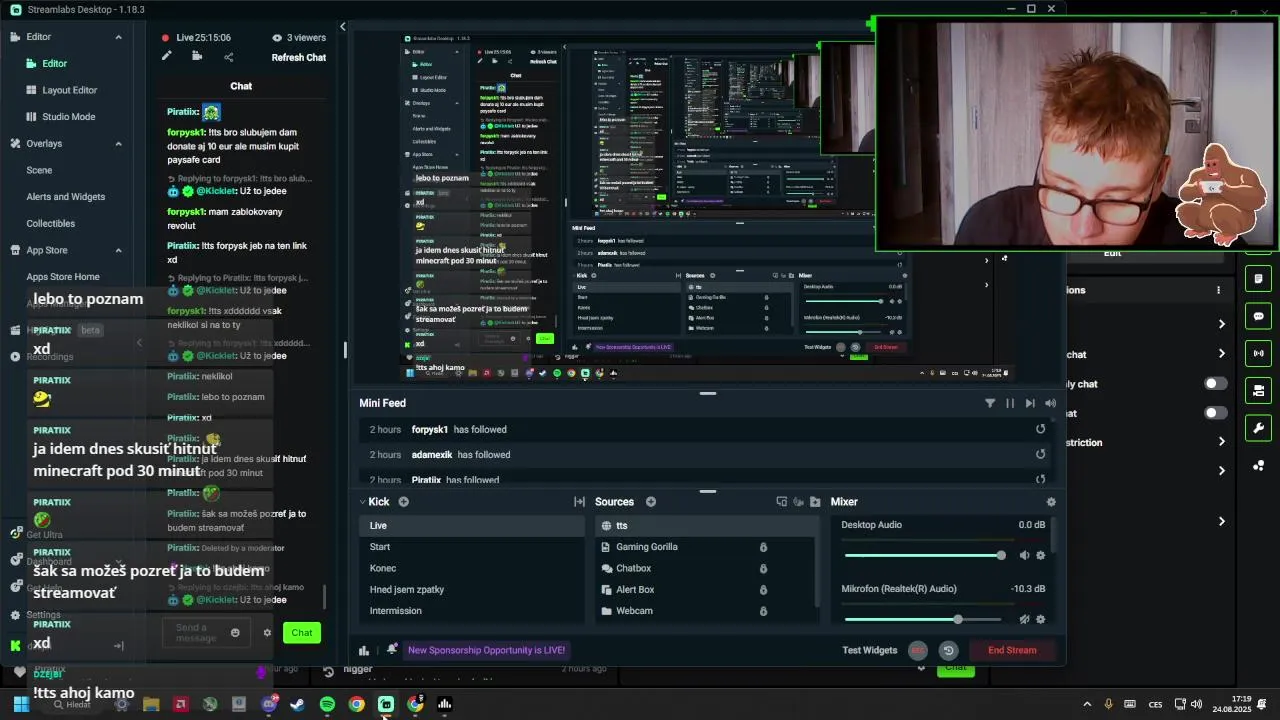Open Alerts and Widgets page
Screen dimensions: 1280x720
(x=65, y=197)
